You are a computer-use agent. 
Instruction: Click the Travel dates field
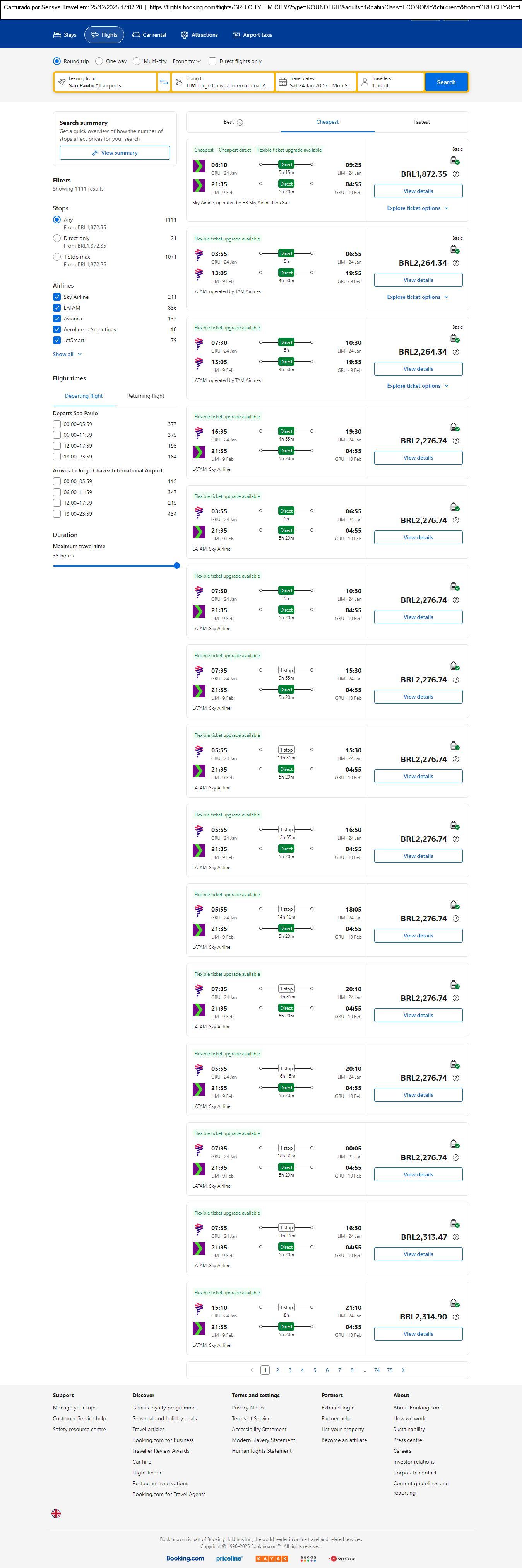[315, 82]
